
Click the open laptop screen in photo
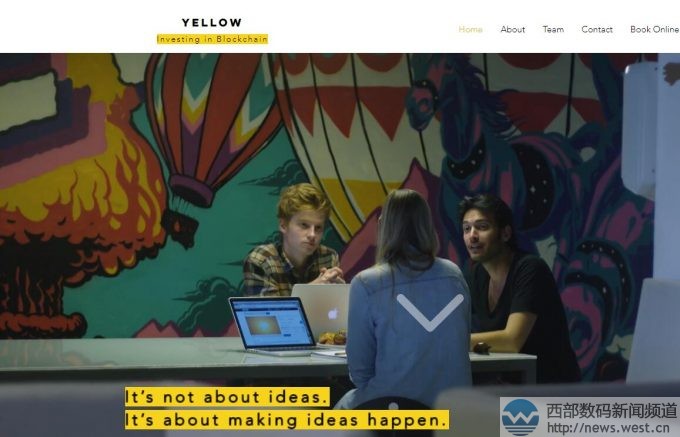click(x=271, y=323)
